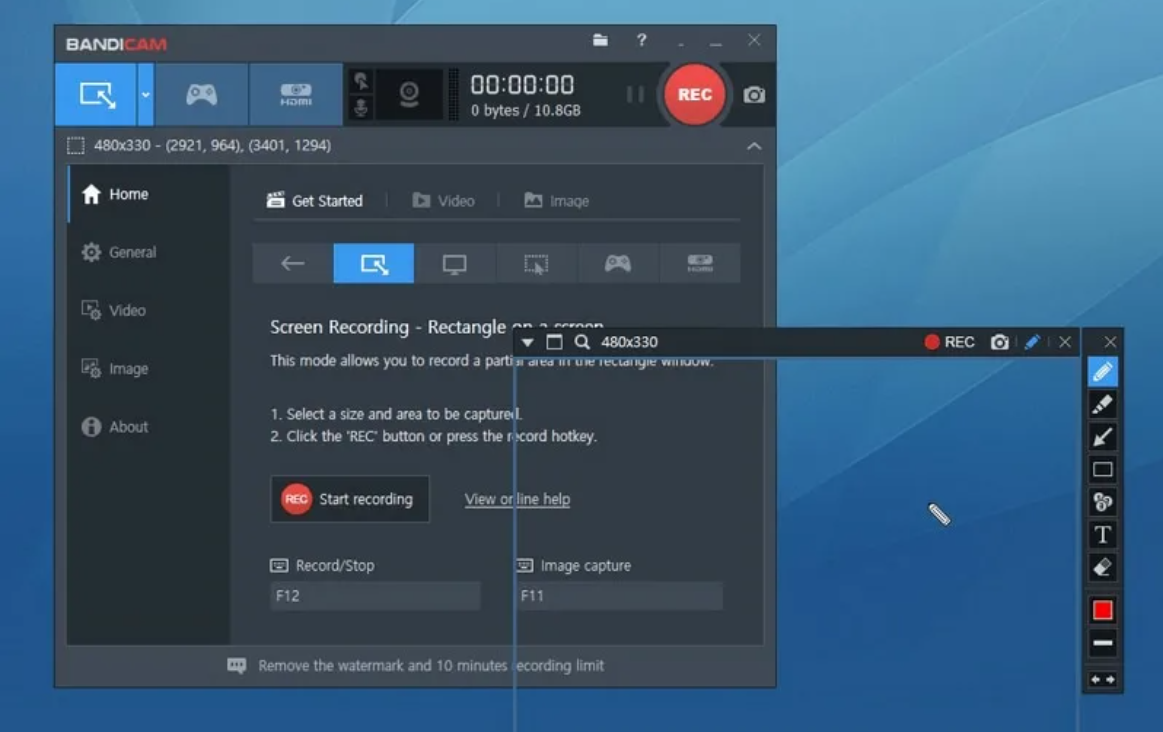
Task: Select the numbering drawing tool
Action: tap(1102, 502)
